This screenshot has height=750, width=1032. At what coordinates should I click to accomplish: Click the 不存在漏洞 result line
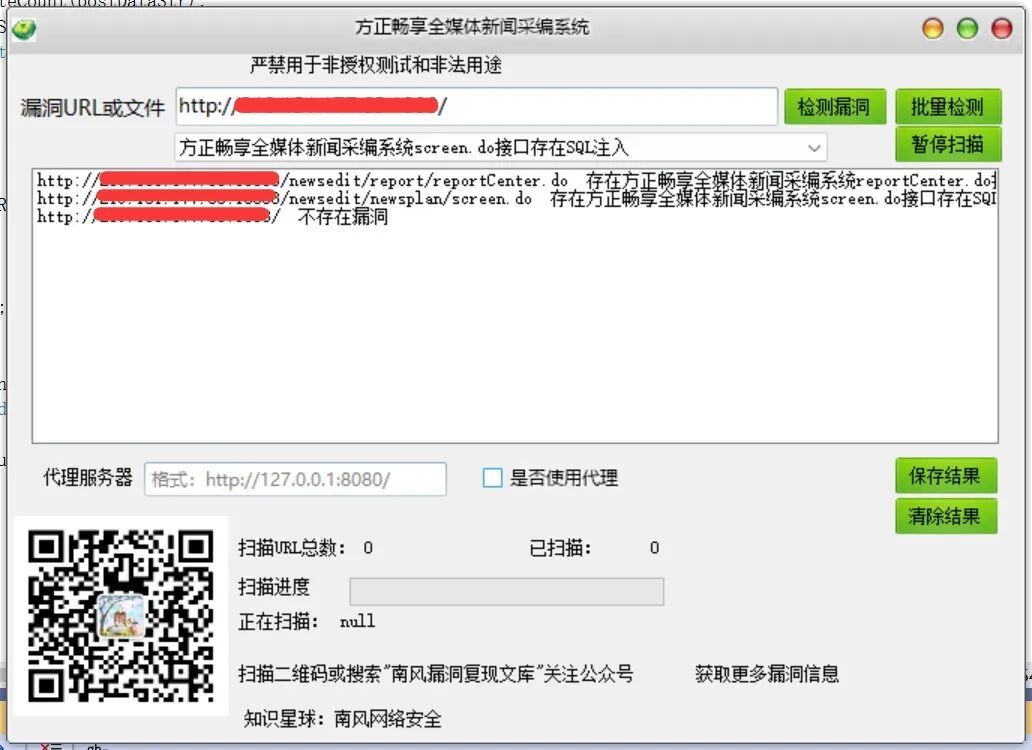[212, 216]
